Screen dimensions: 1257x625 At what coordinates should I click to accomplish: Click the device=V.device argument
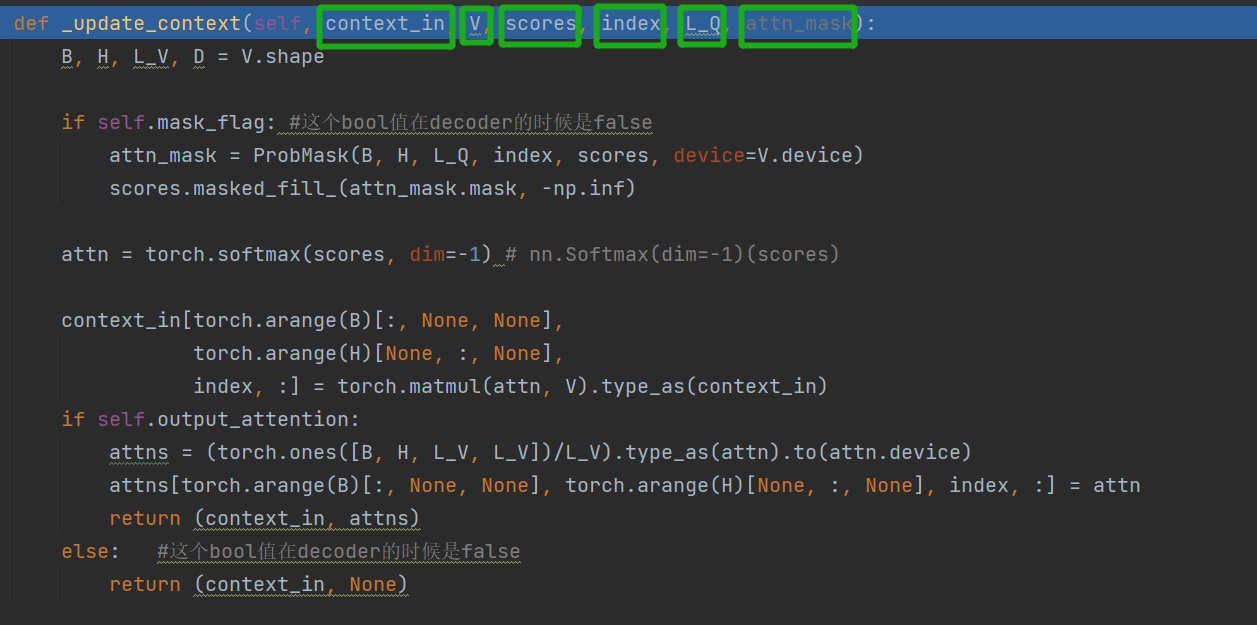(x=763, y=156)
